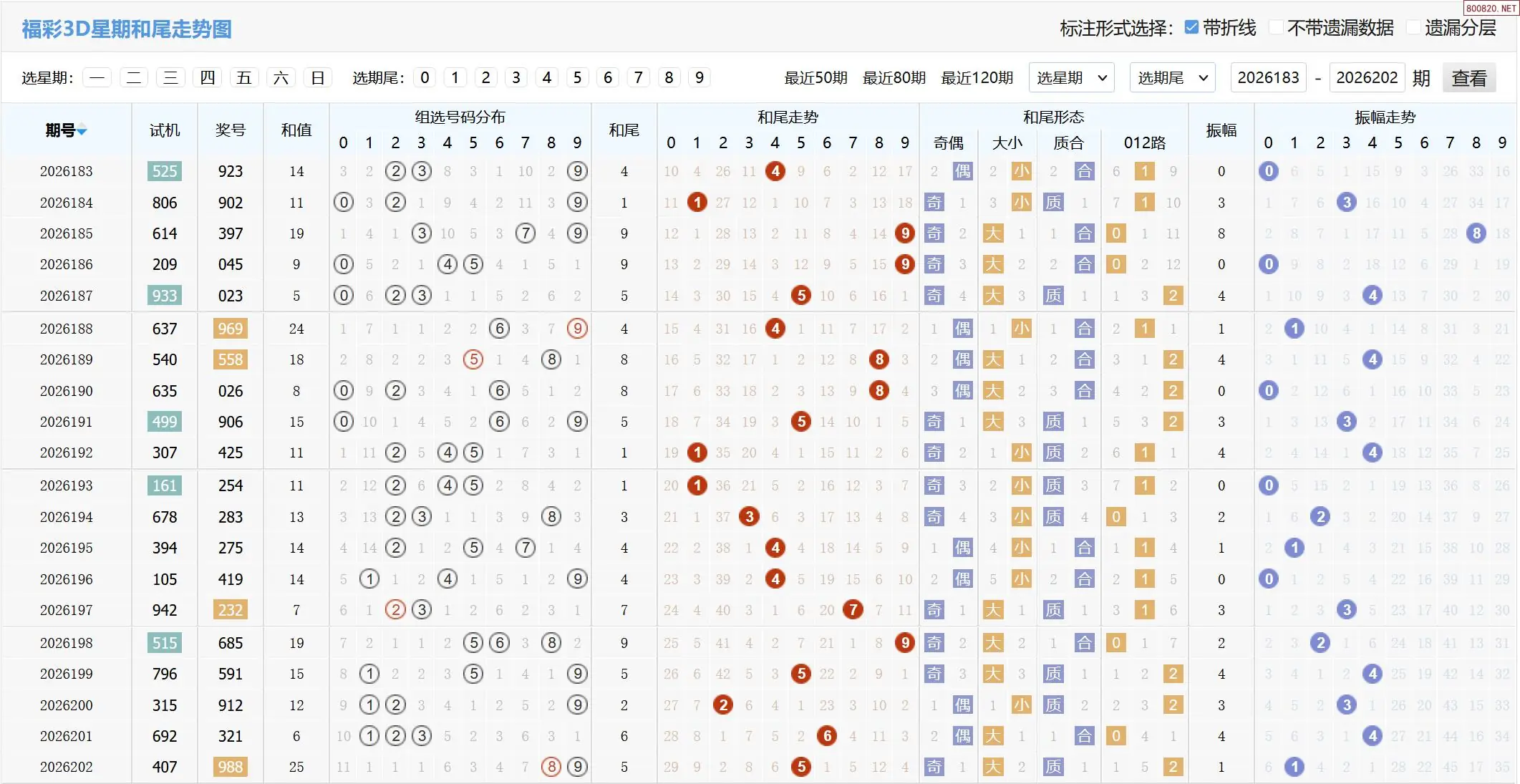
Task: Show the 最近80期 results
Action: 894,78
